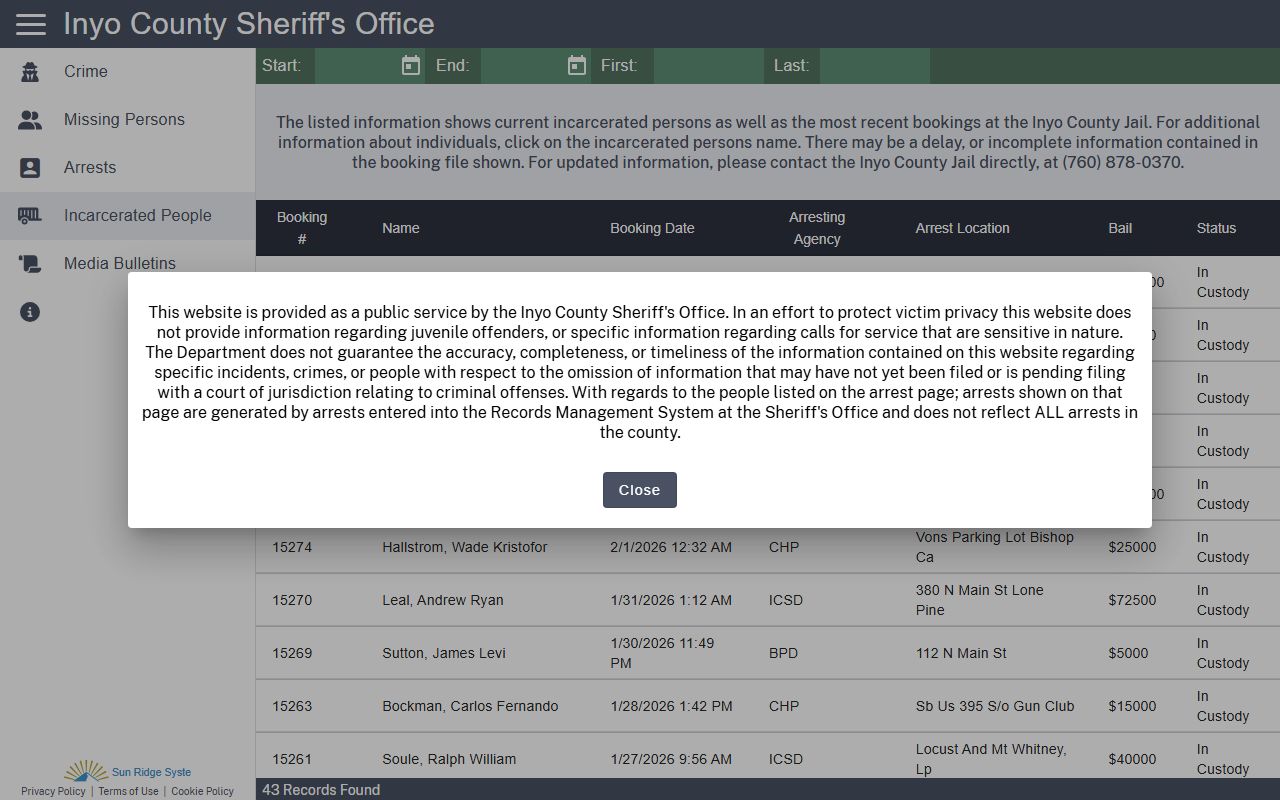Click the First name filter field
This screenshot has width=1280, height=800.
click(709, 66)
